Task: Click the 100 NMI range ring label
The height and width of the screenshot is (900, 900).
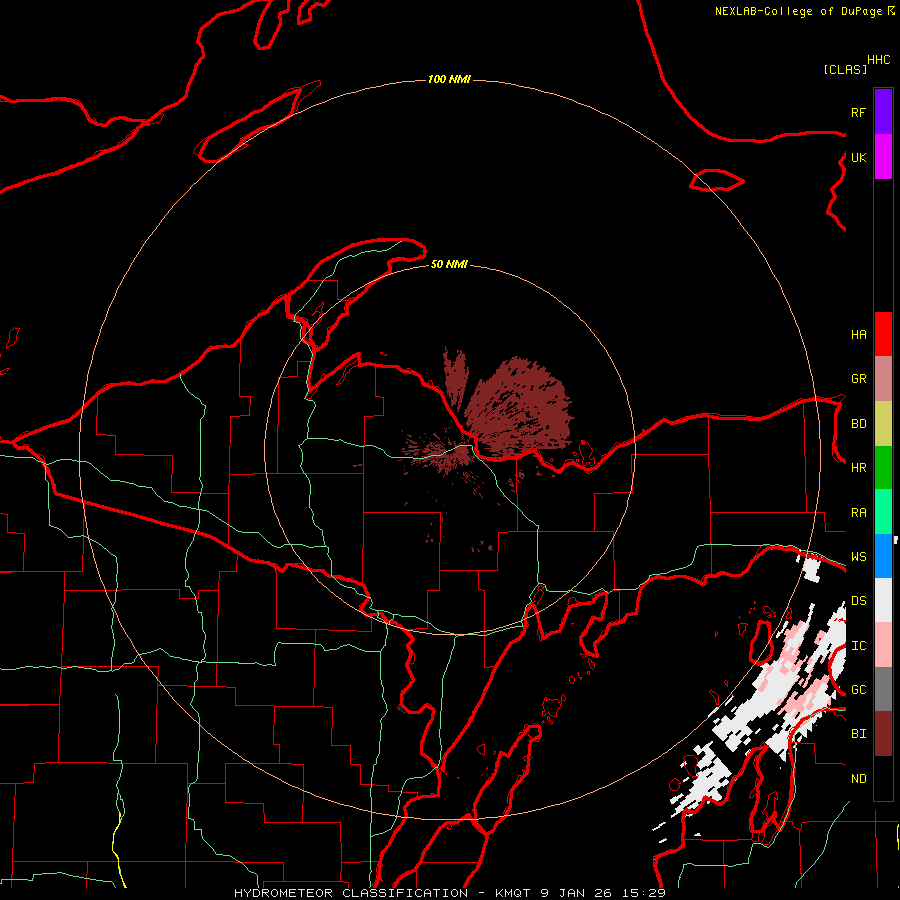Action: coord(449,79)
